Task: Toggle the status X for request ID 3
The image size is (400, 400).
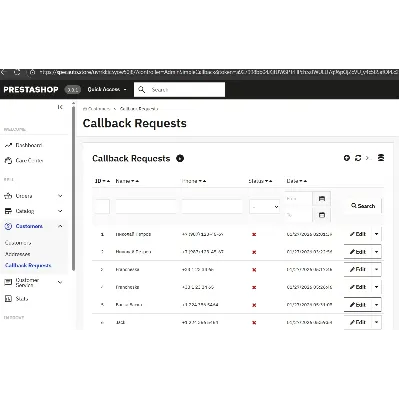Action: (254, 270)
